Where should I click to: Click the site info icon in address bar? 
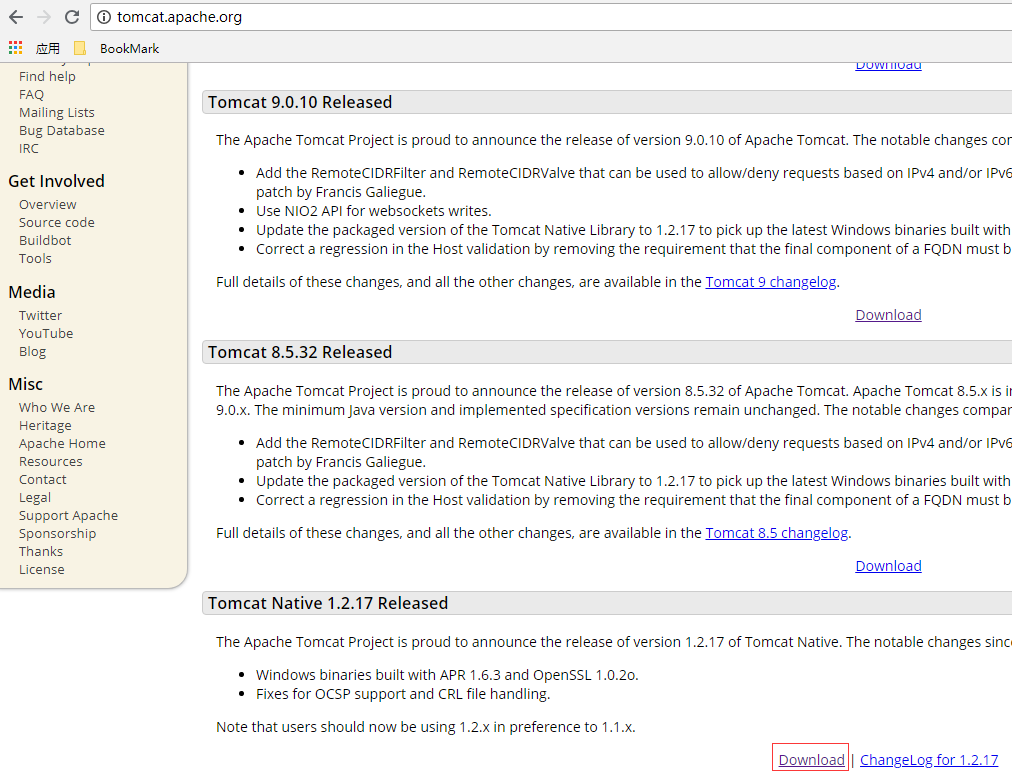pyautogui.click(x=104, y=17)
